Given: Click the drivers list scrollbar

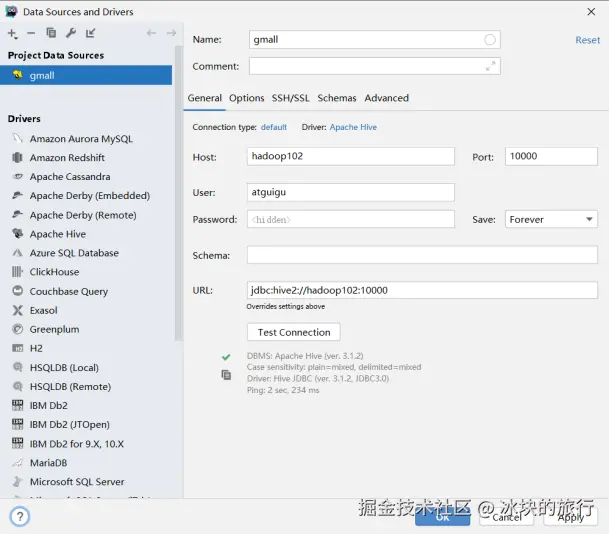Looking at the screenshot, I should (179, 194).
